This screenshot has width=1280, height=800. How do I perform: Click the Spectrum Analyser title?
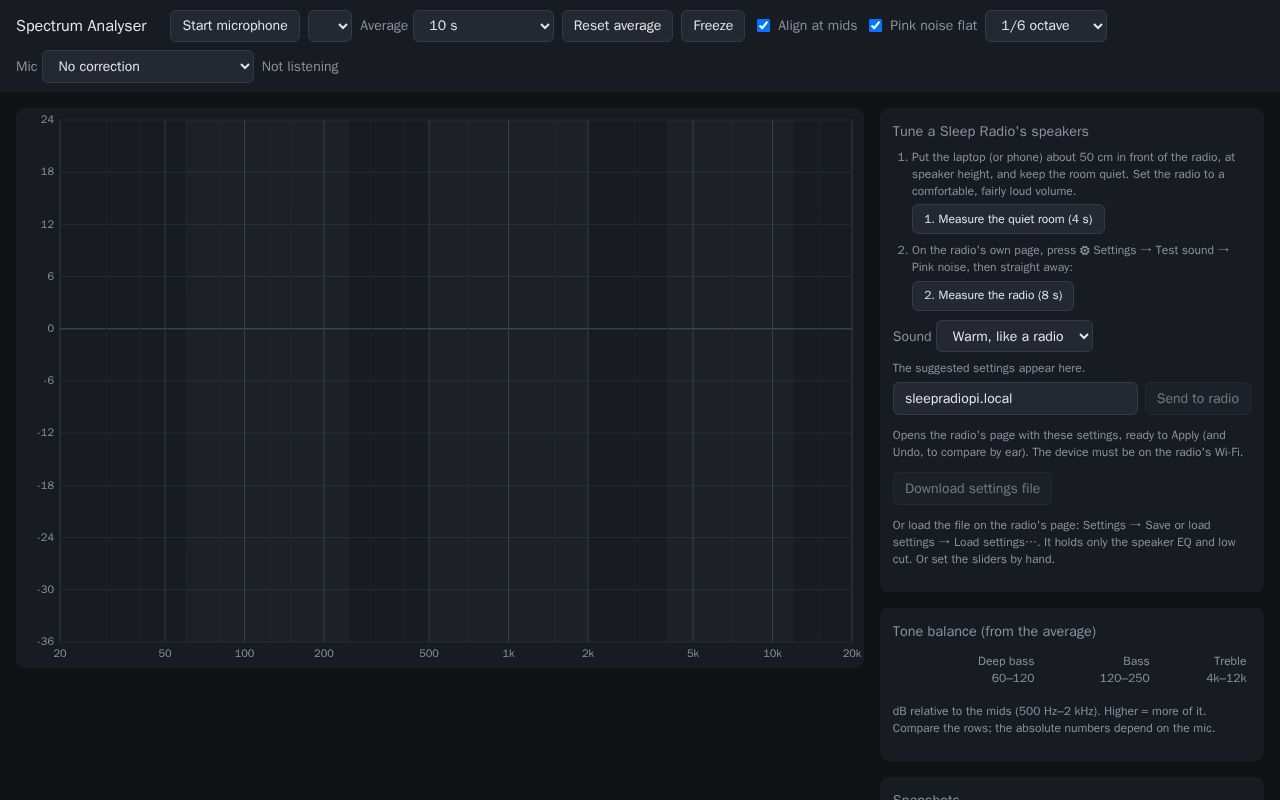point(81,26)
